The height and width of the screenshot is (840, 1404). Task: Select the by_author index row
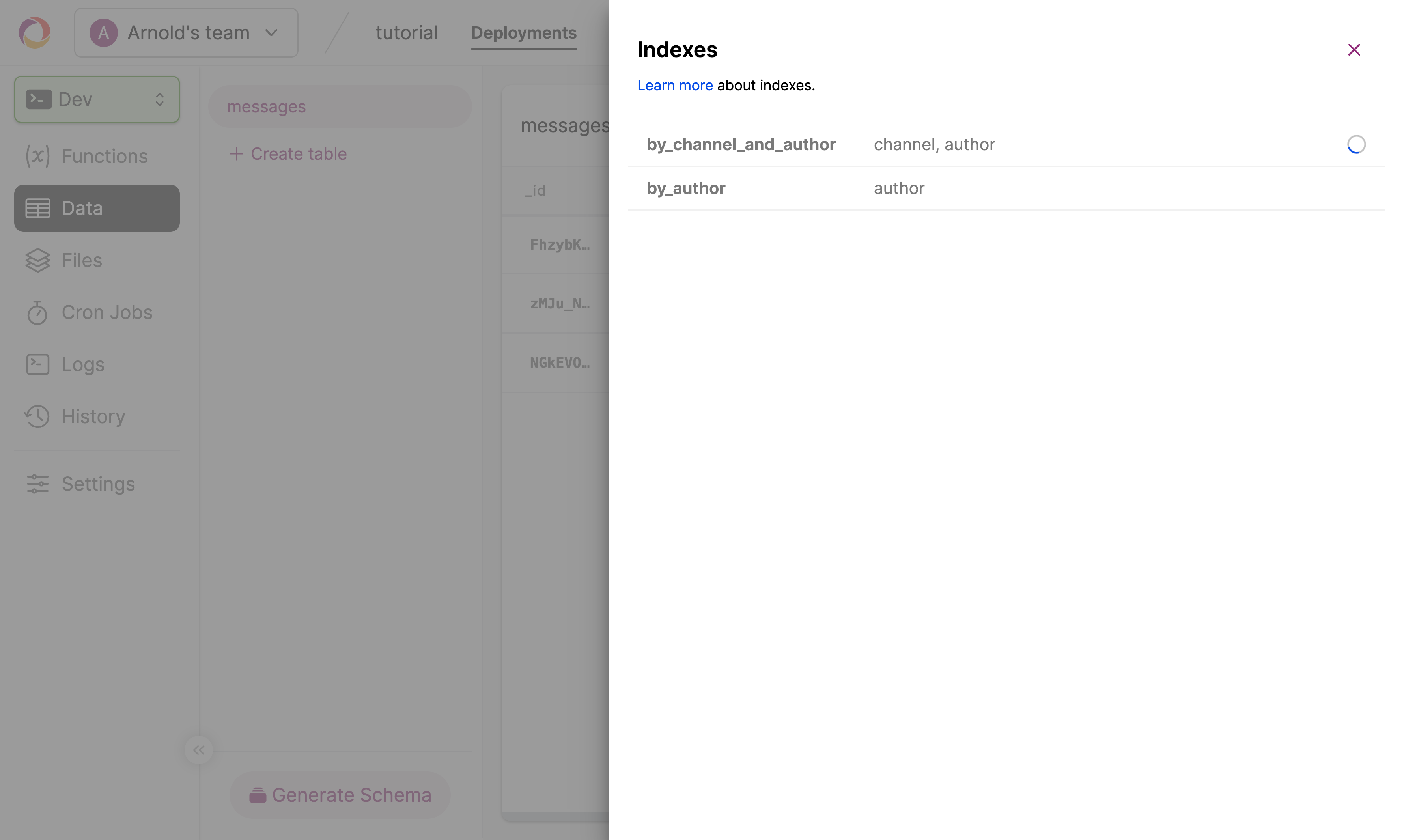(x=686, y=189)
